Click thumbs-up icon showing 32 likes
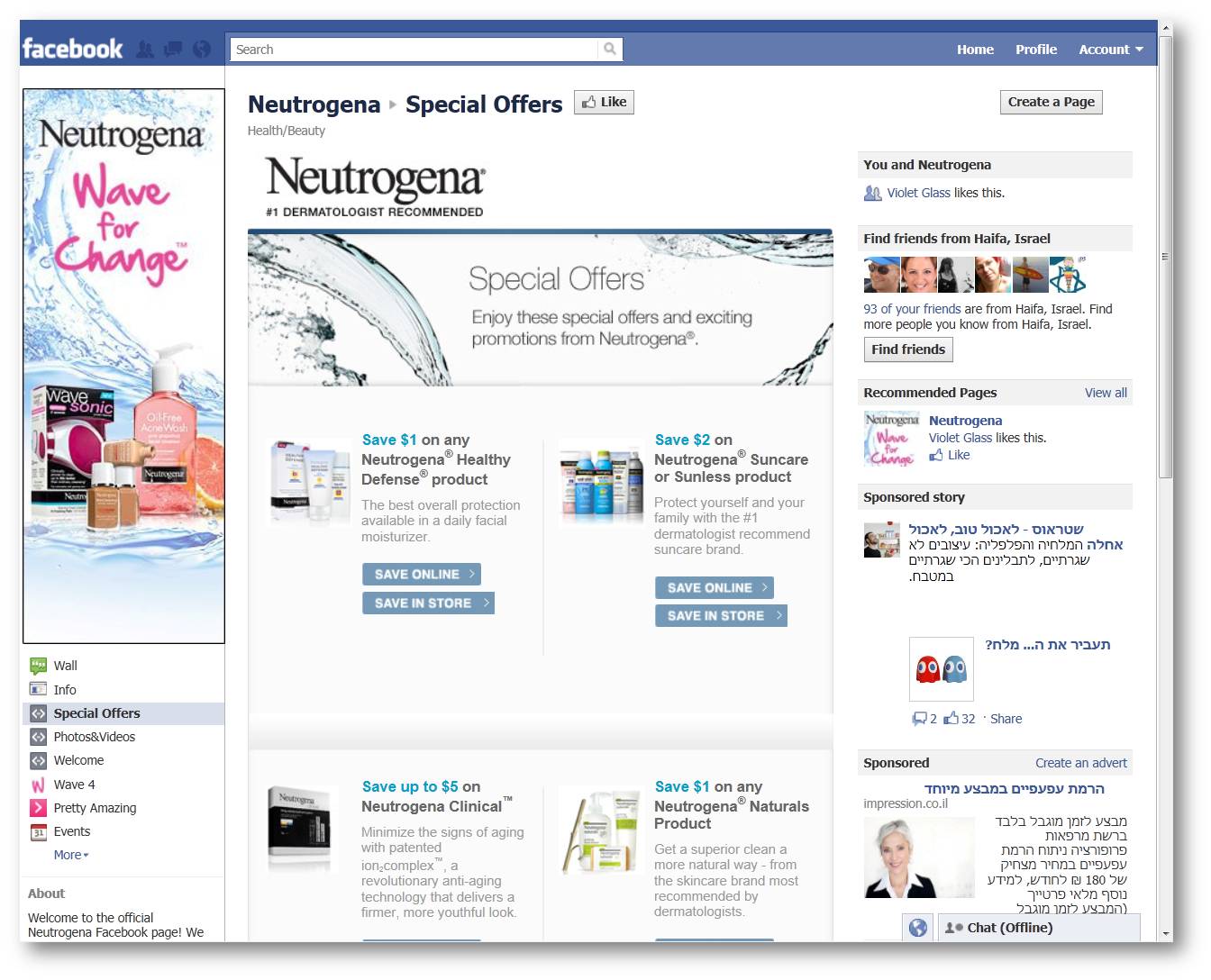The image size is (1211, 980). [951, 718]
